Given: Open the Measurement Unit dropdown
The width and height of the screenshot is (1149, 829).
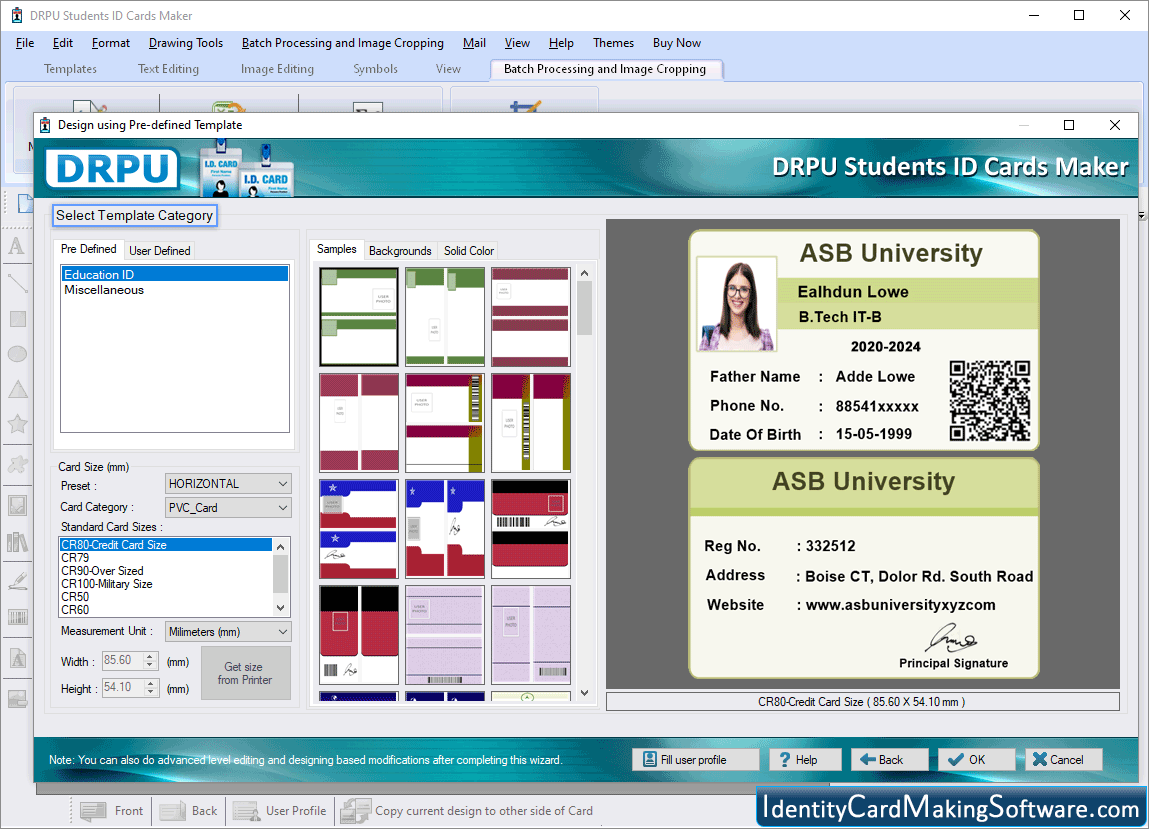Looking at the screenshot, I should click(229, 632).
